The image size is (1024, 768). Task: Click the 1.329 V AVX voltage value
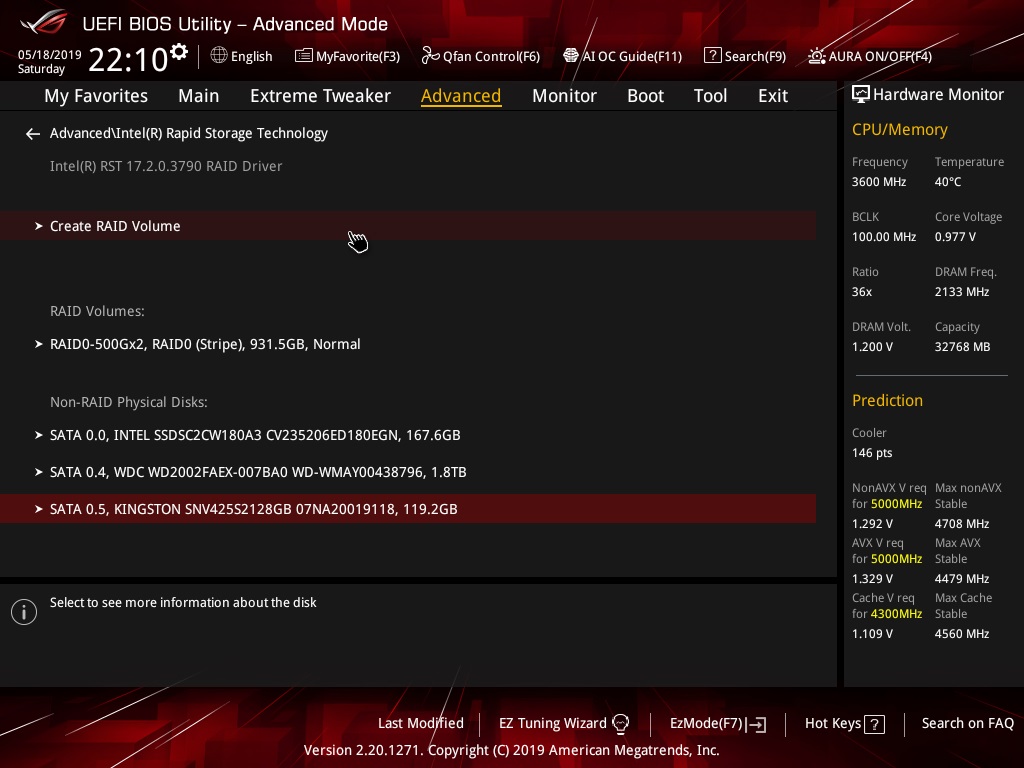[x=872, y=579]
